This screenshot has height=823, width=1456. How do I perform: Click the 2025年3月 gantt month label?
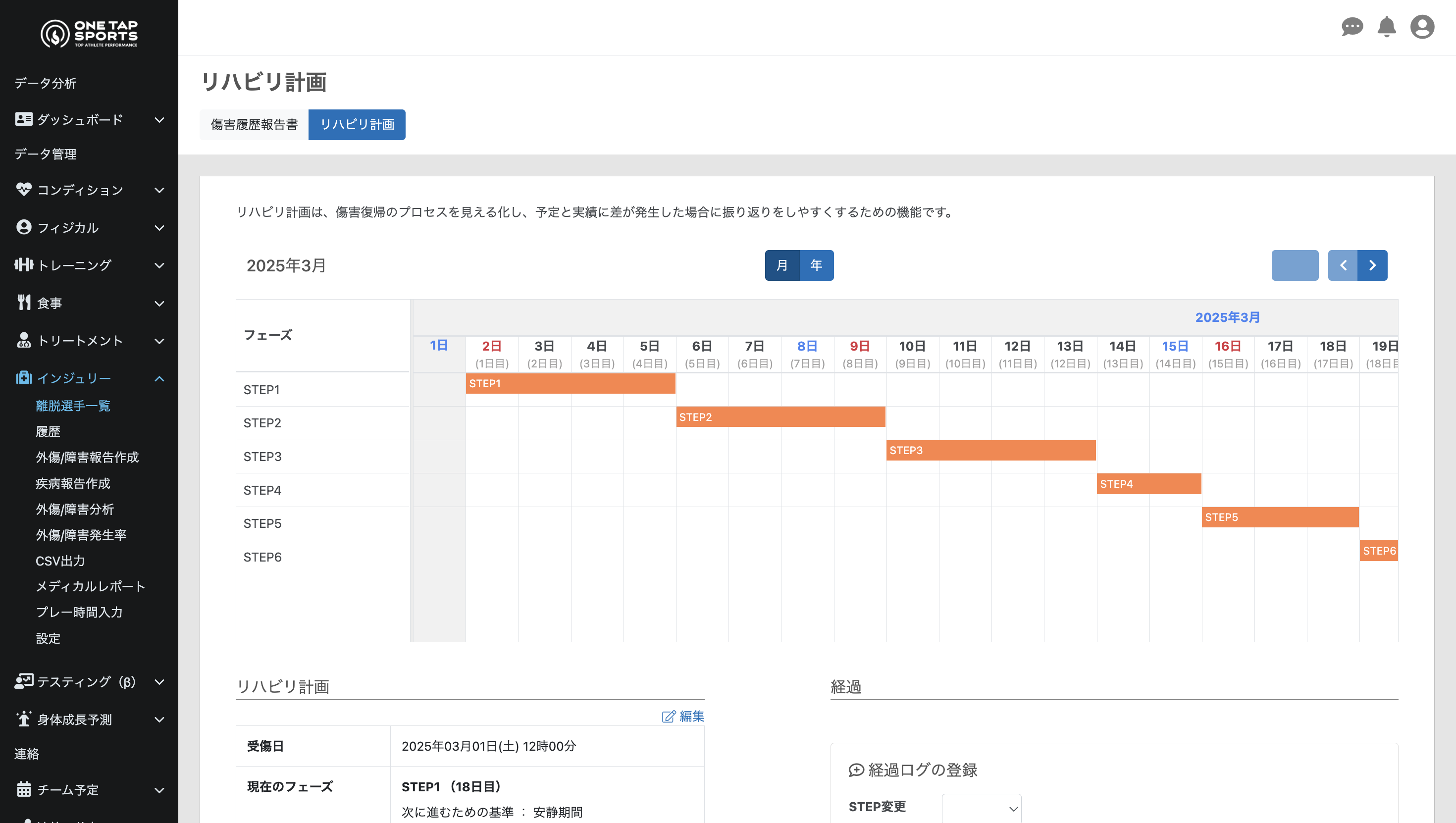(x=1227, y=317)
